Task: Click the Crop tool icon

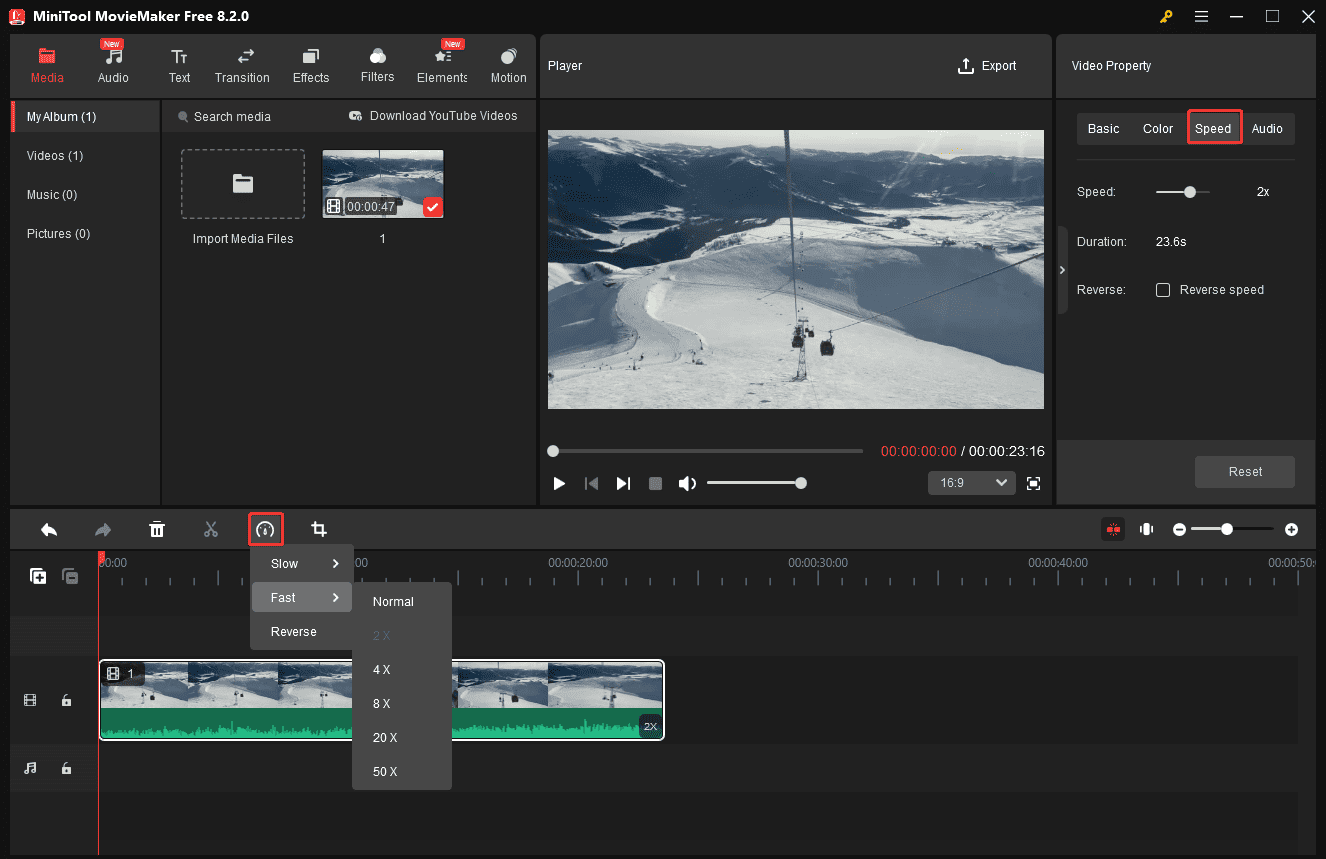Action: click(x=319, y=529)
